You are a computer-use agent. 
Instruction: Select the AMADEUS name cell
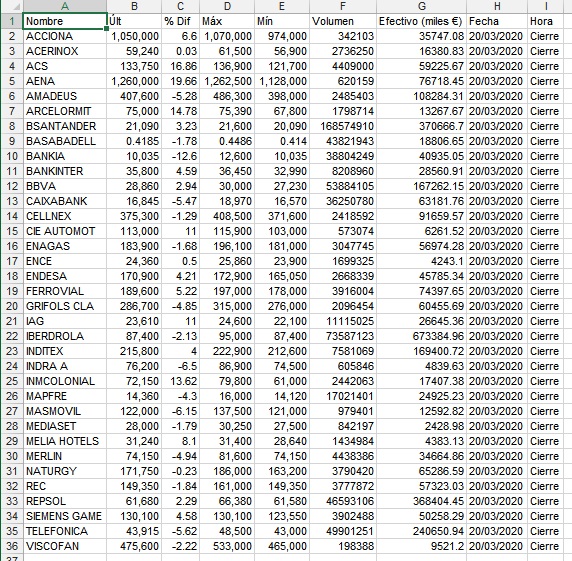coord(65,96)
